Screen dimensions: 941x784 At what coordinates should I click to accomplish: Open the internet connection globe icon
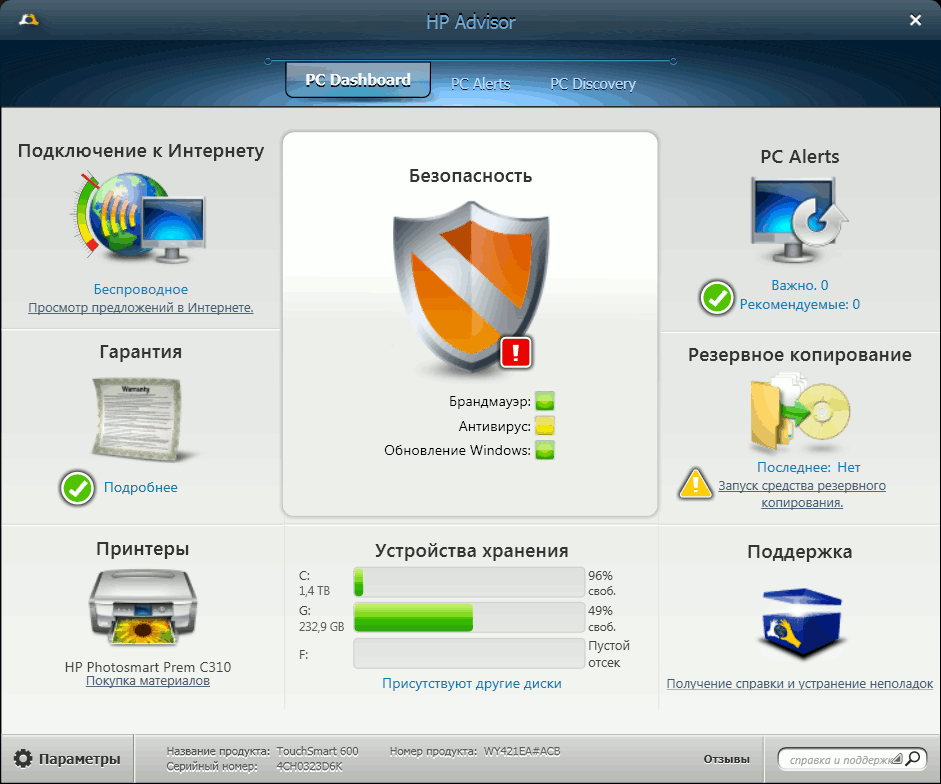[x=139, y=219]
